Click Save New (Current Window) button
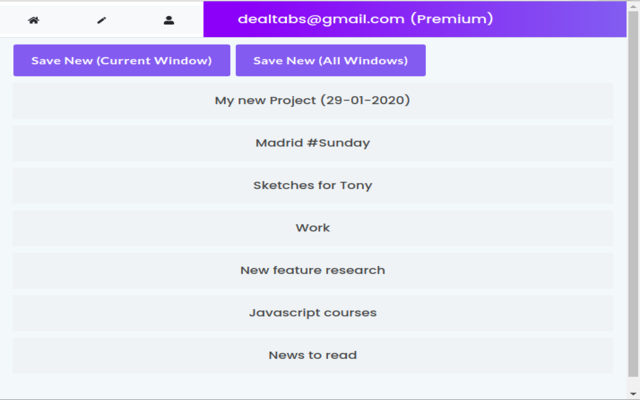 [x=122, y=60]
